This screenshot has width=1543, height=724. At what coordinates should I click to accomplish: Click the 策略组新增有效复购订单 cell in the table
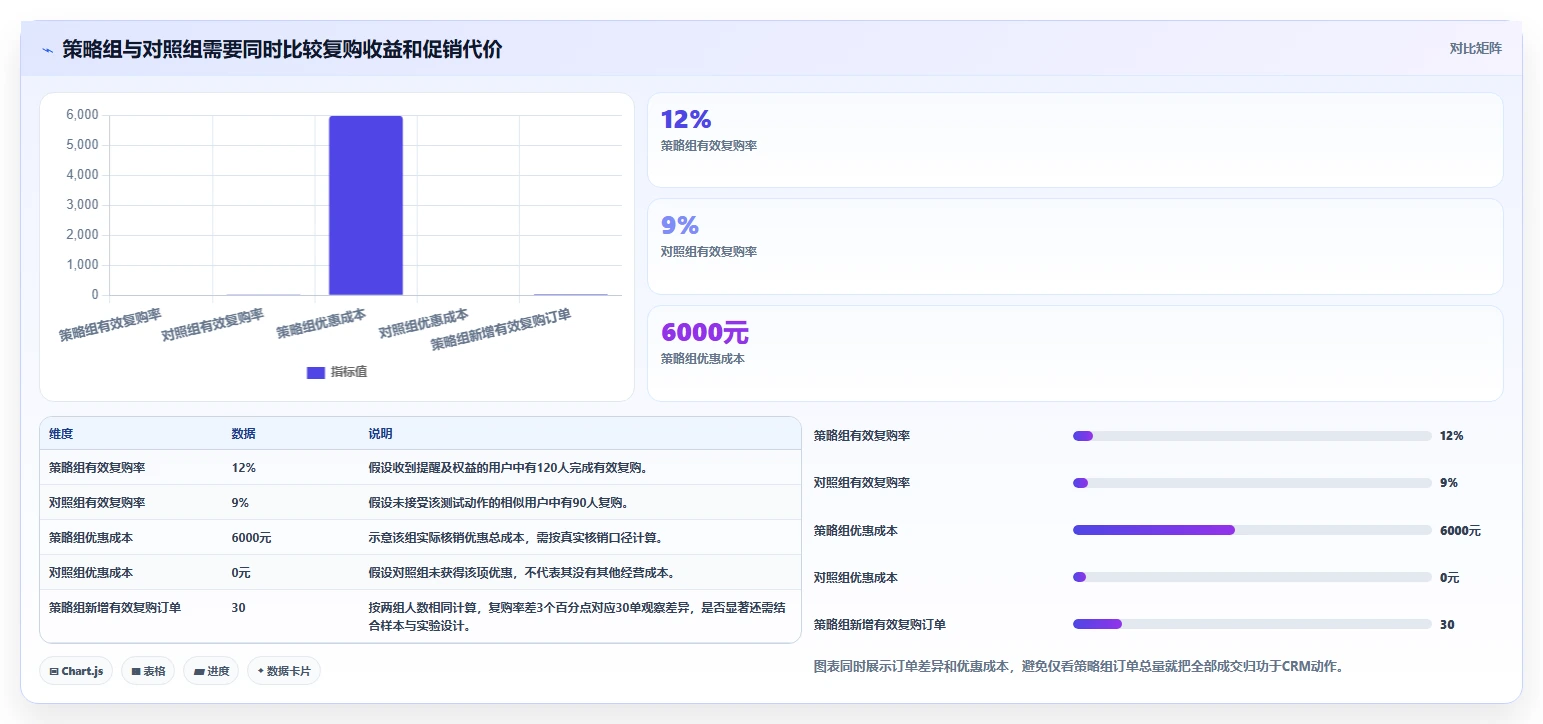pos(115,607)
